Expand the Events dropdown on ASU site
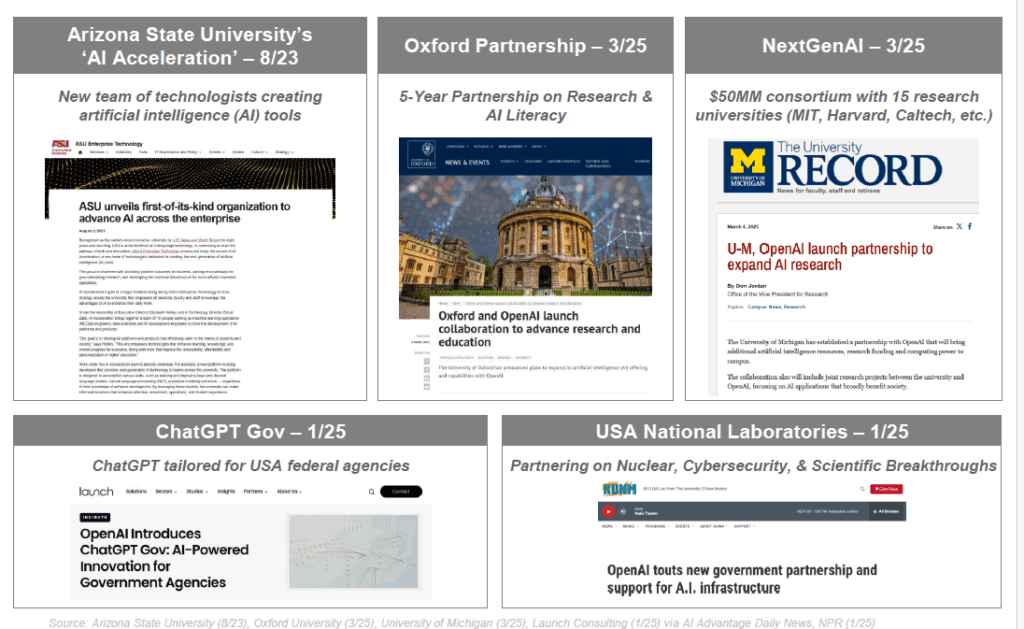The height and width of the screenshot is (629, 1024). click(x=217, y=152)
